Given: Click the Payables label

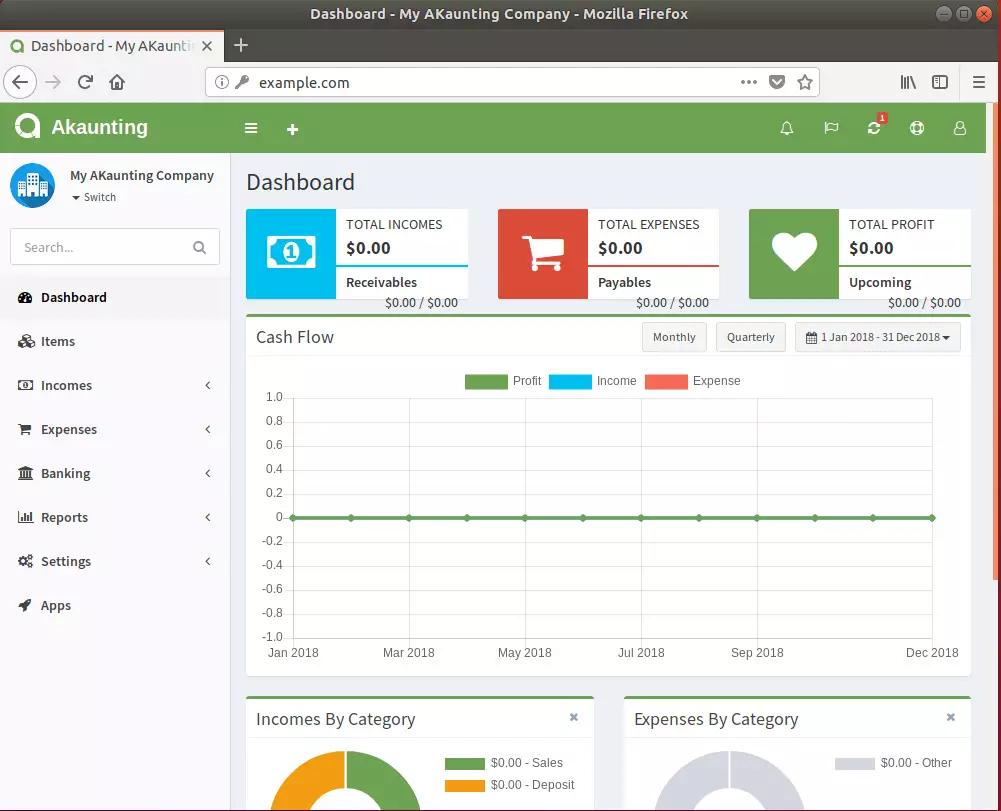Looking at the screenshot, I should pos(624,282).
